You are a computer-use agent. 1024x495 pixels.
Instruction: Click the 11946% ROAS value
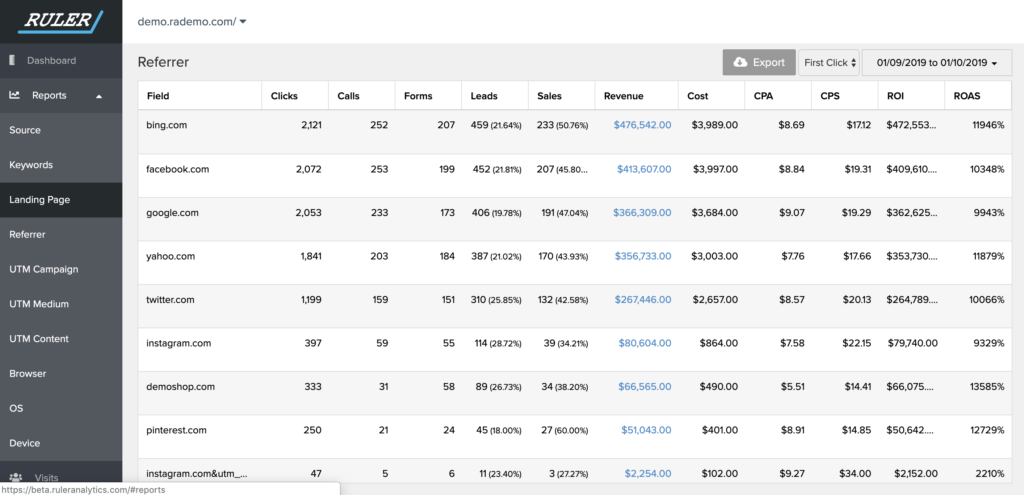point(987,125)
